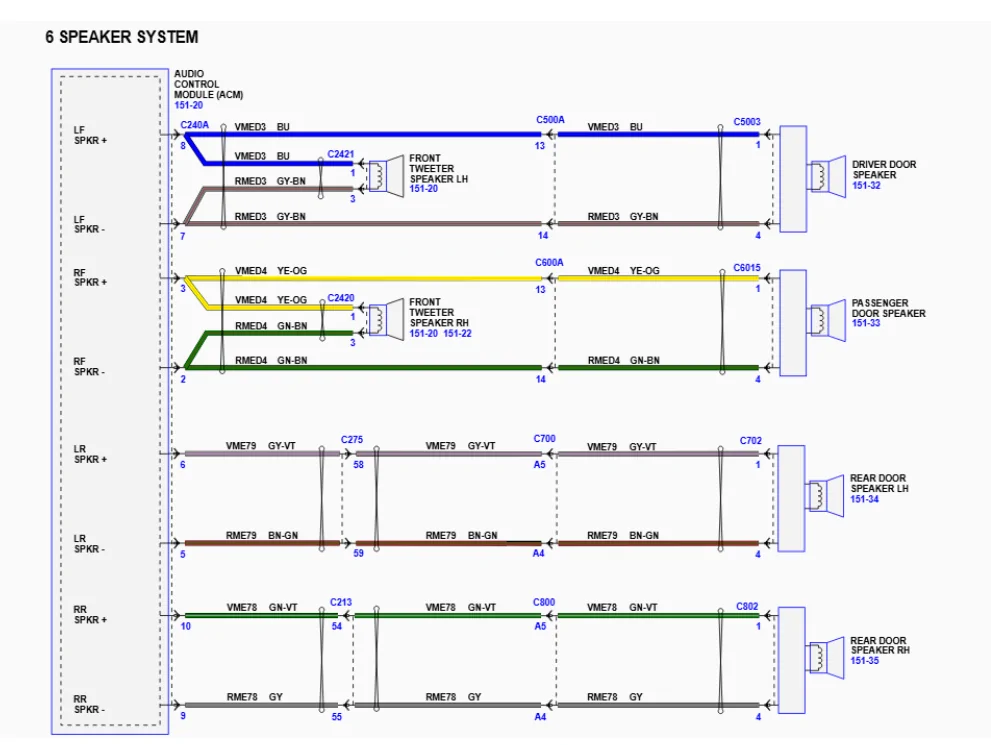Click the RR SPKR + terminal label
This screenshot has height=745, width=991.
90,615
